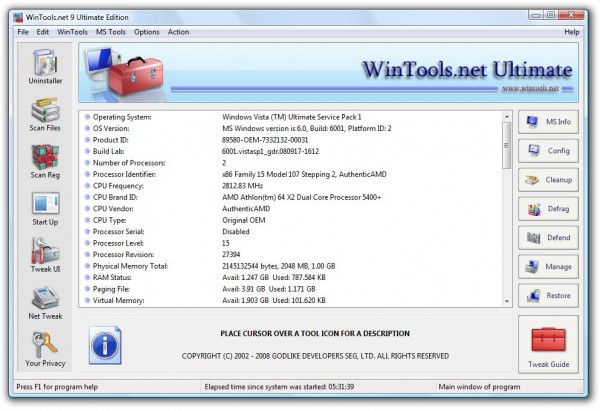Click the red toolbox banner logo
600x411 pixels.
(136, 76)
